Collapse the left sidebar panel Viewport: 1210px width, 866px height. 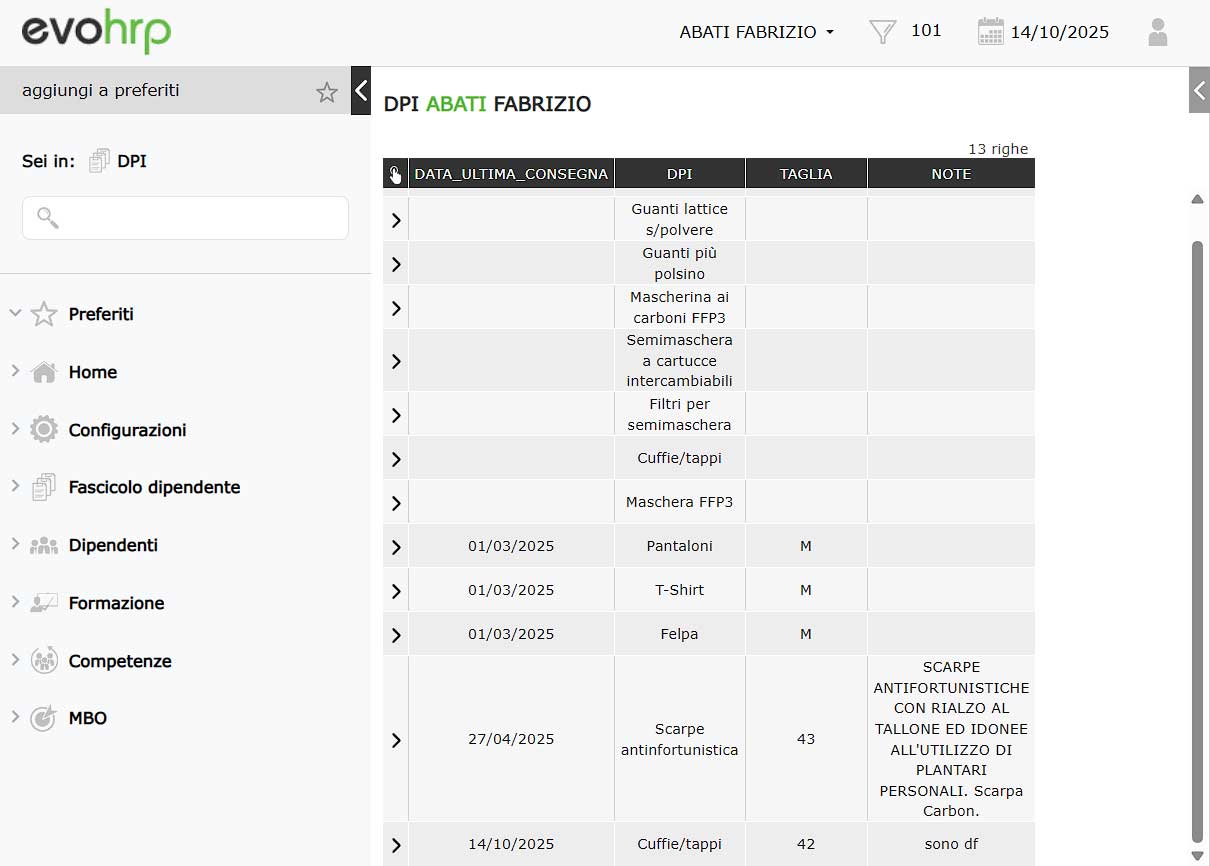tap(361, 90)
